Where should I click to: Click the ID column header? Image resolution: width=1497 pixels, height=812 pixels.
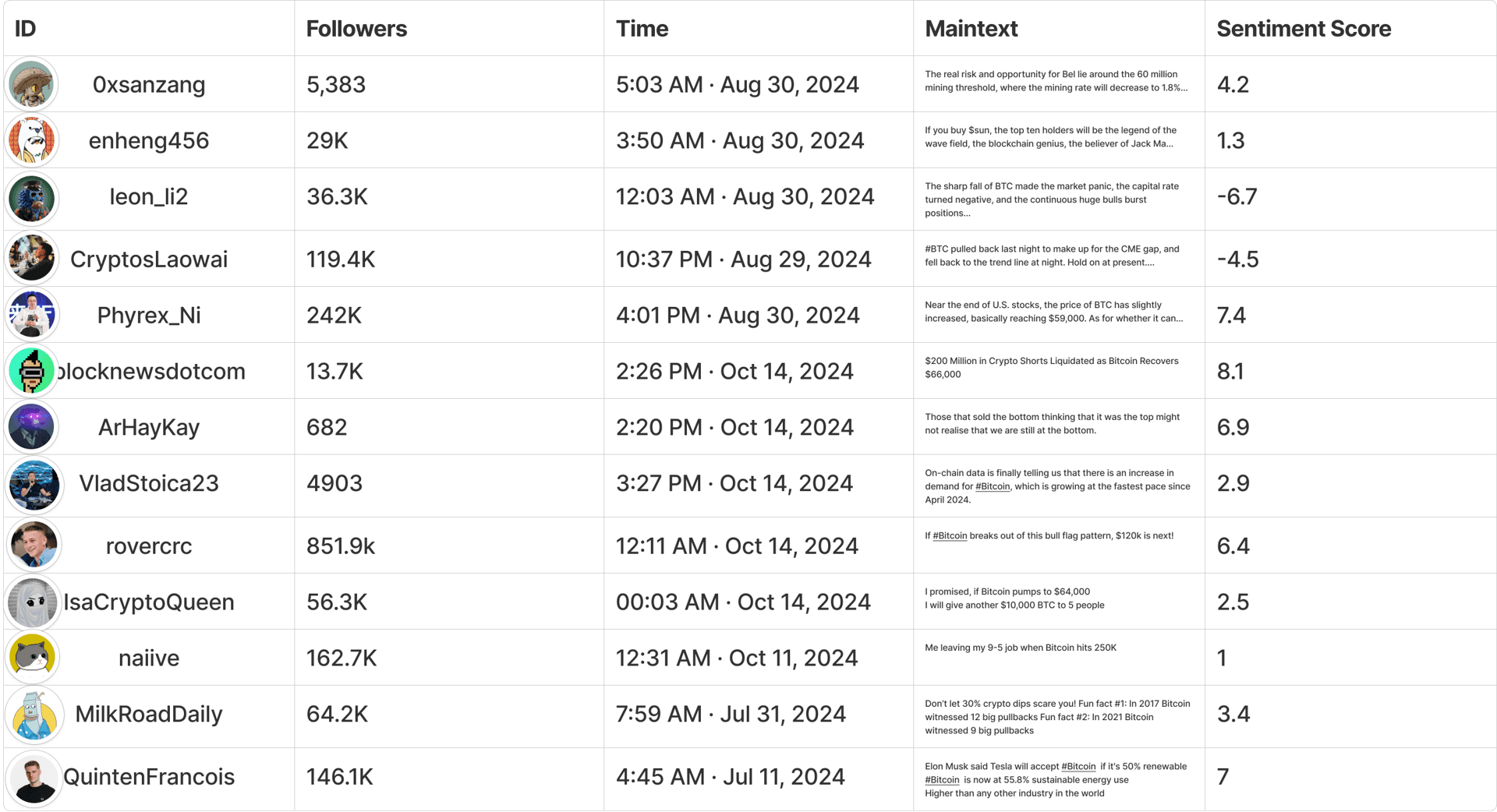[x=26, y=29]
